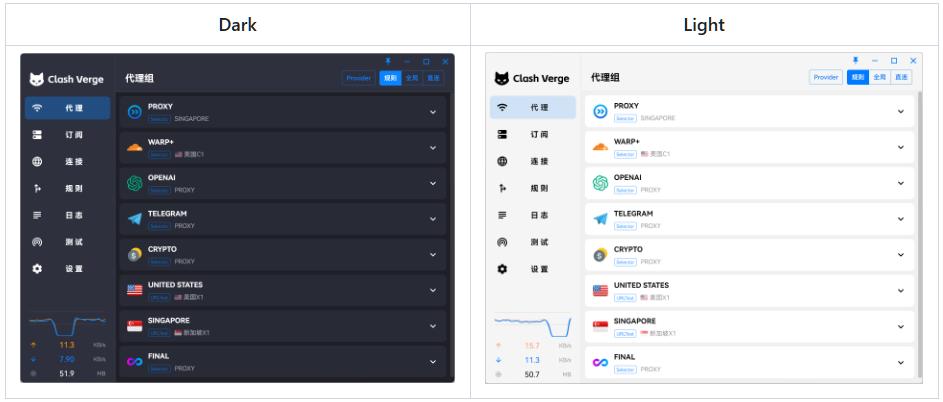Expand the CRYPTO group in Dark window
Viewport: 943px width, 402px height.
[x=433, y=255]
